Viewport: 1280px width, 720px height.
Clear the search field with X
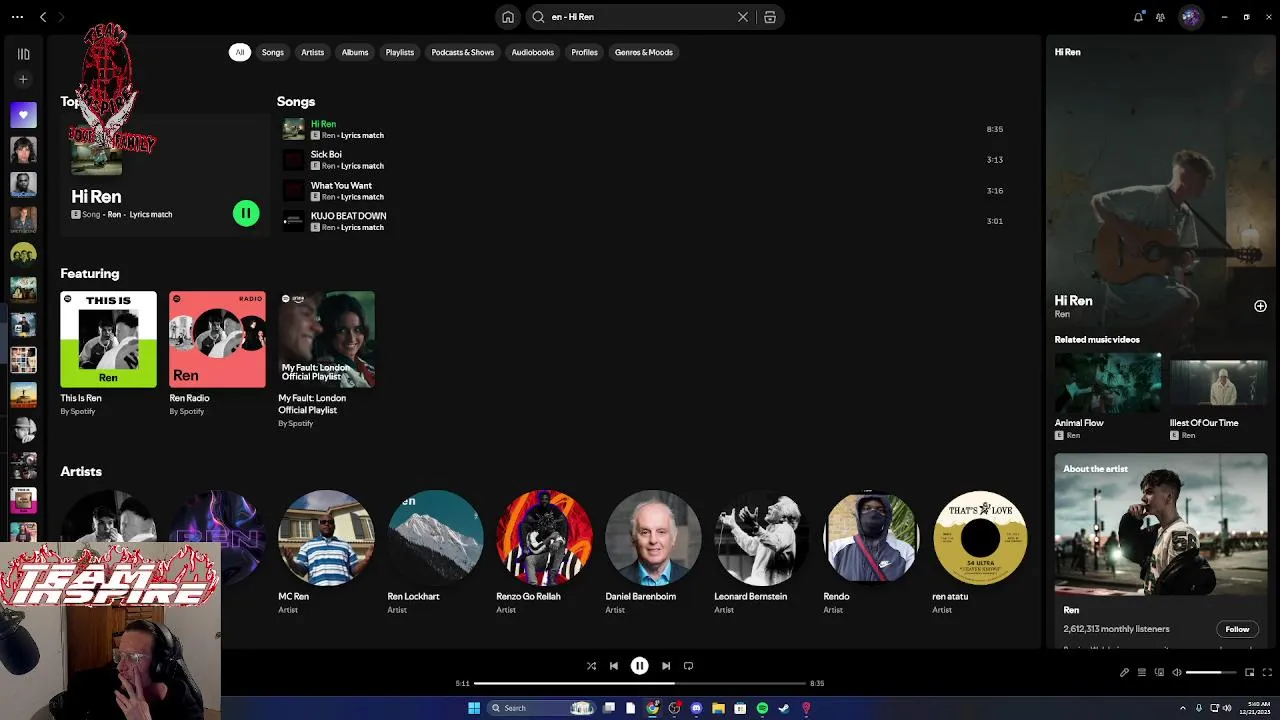click(x=743, y=17)
